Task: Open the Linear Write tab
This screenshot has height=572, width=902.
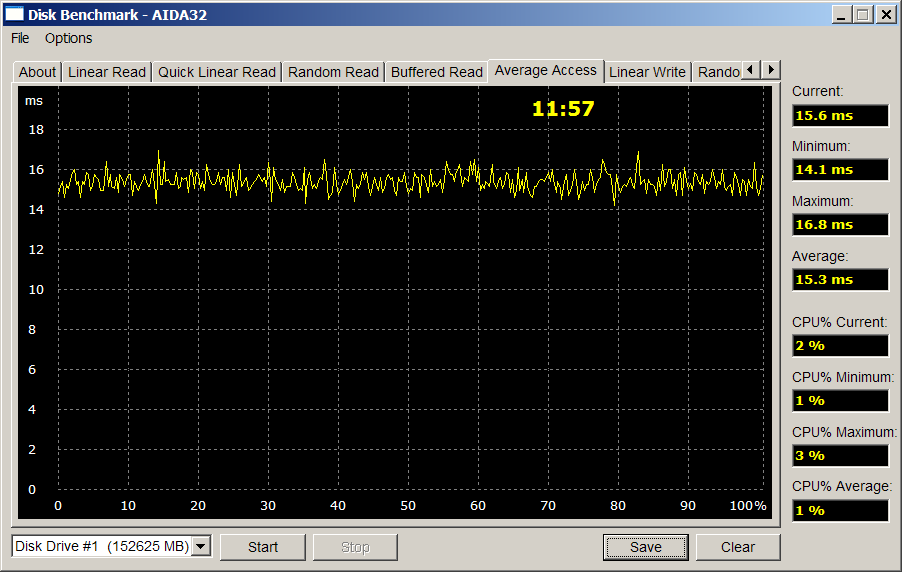Action: point(647,72)
